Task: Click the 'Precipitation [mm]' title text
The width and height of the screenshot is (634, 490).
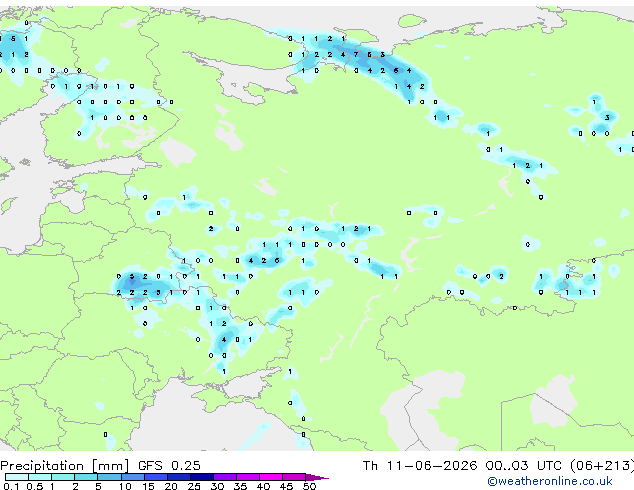Action: [65, 466]
